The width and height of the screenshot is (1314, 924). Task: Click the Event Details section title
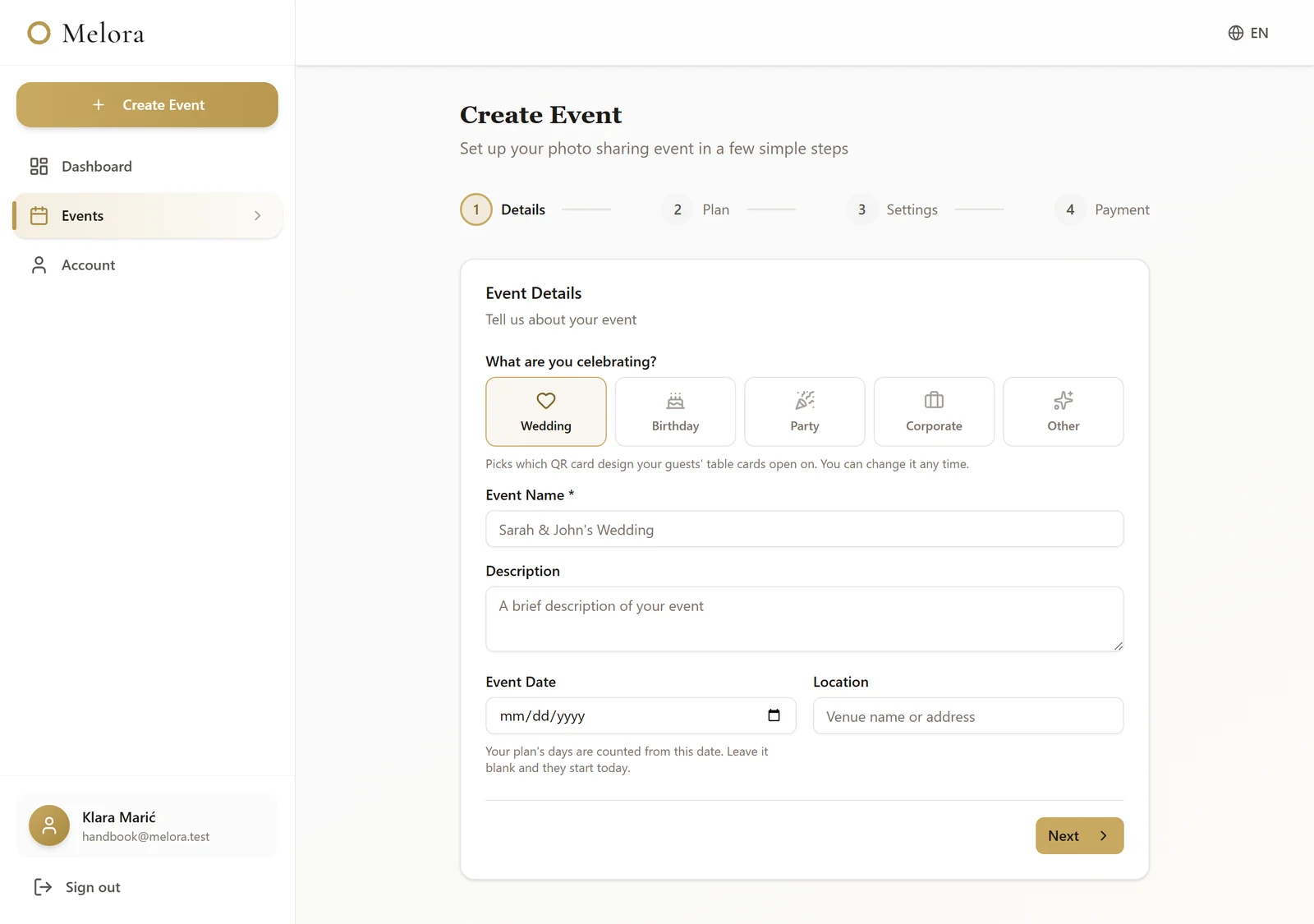pos(534,293)
